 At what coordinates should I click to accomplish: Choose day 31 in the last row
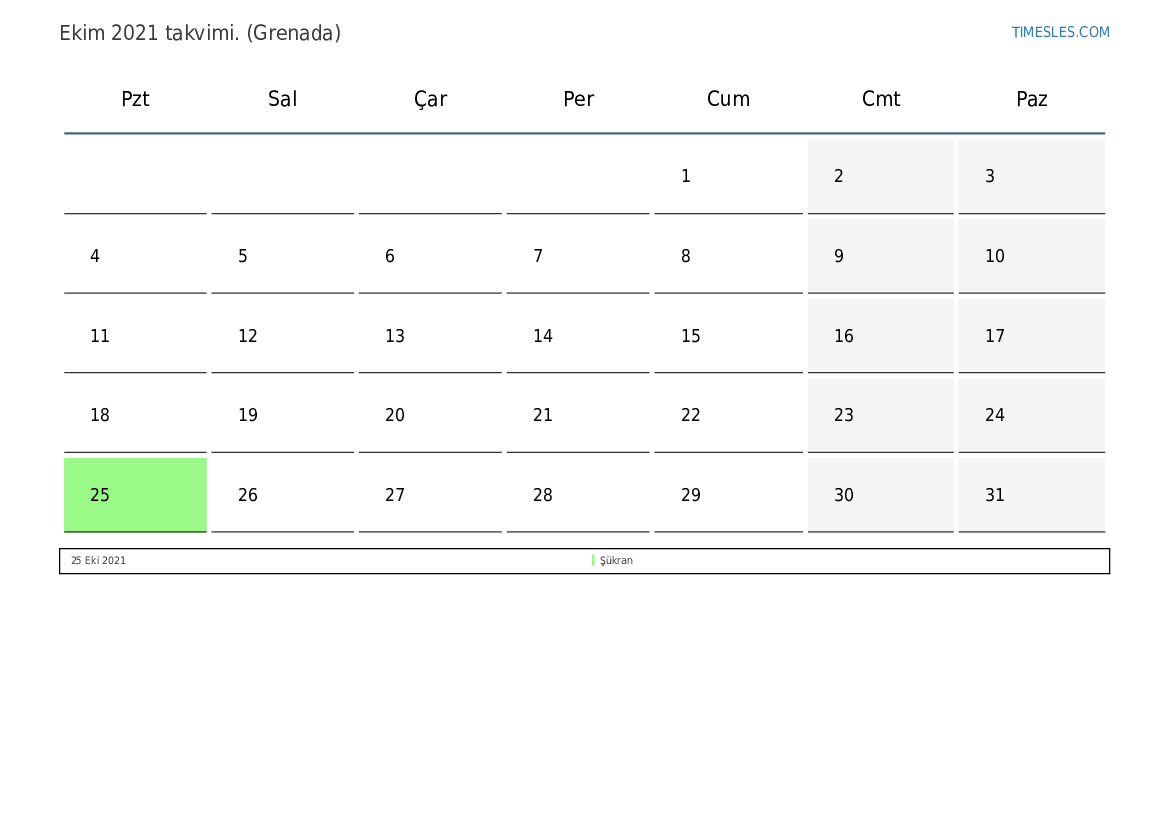tap(1032, 495)
